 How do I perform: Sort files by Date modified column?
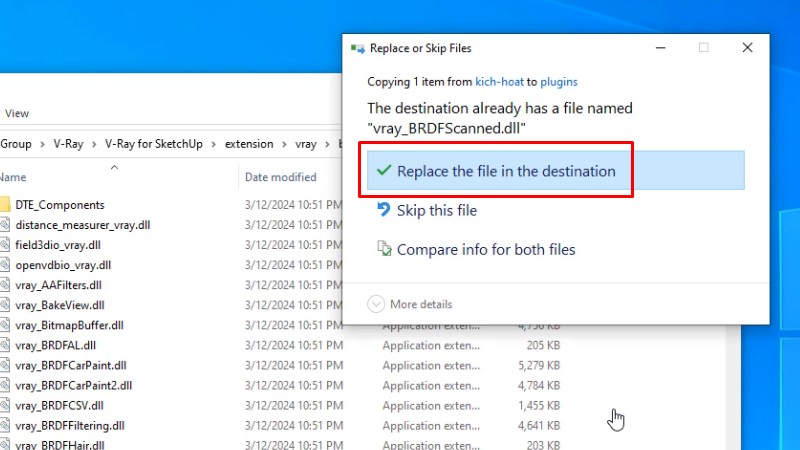281,177
